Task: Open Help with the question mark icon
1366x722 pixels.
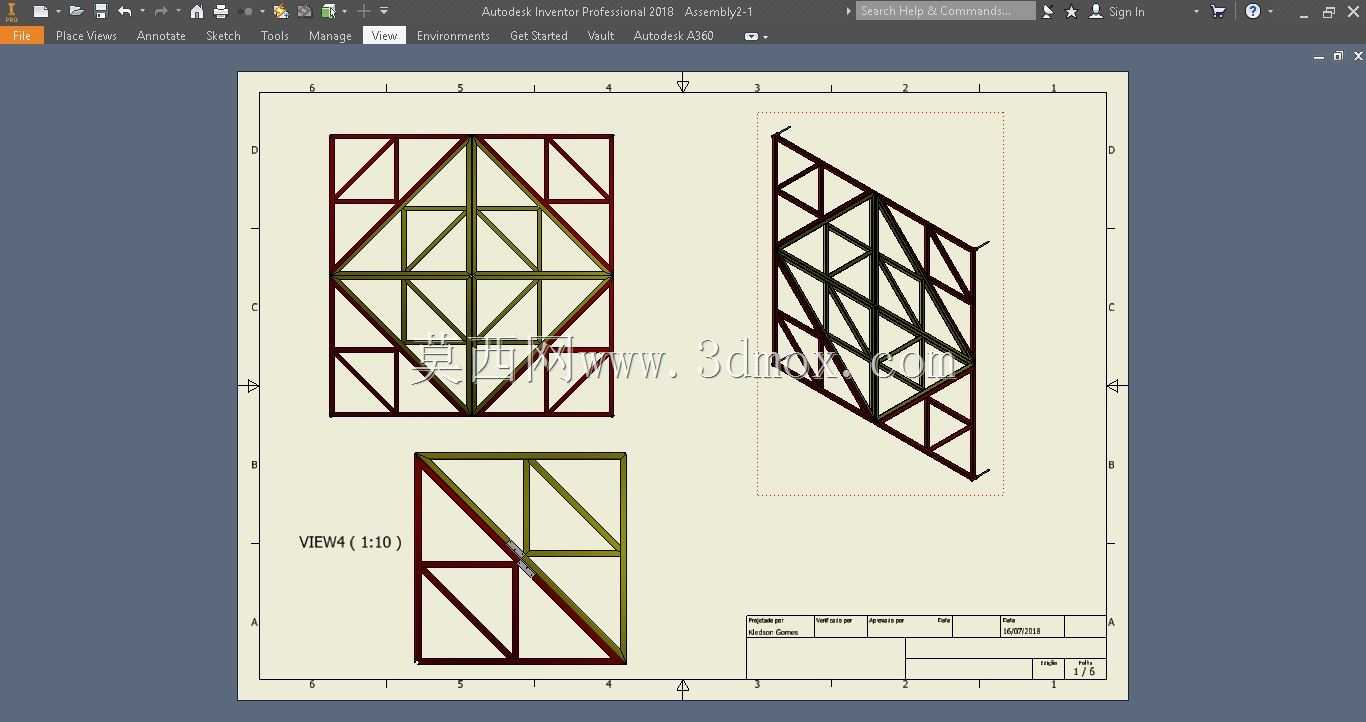Action: tap(1253, 11)
